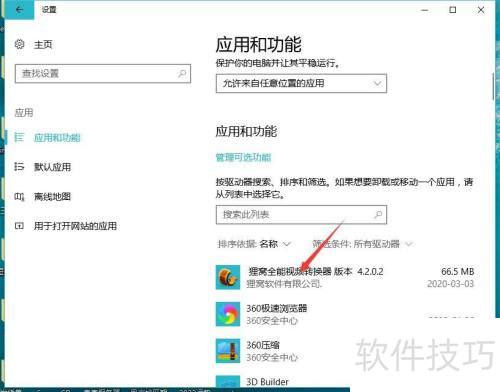Click the 离线地图 map icon

click(19, 197)
